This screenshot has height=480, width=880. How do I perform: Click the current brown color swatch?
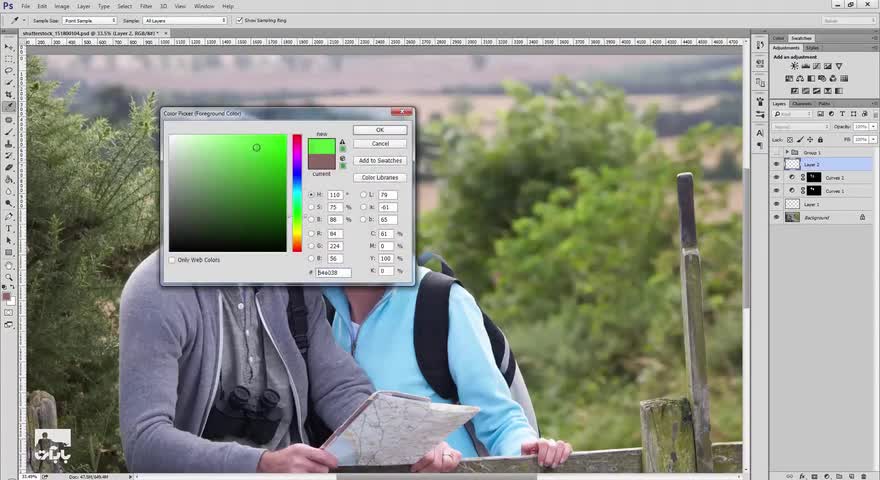pyautogui.click(x=322, y=162)
